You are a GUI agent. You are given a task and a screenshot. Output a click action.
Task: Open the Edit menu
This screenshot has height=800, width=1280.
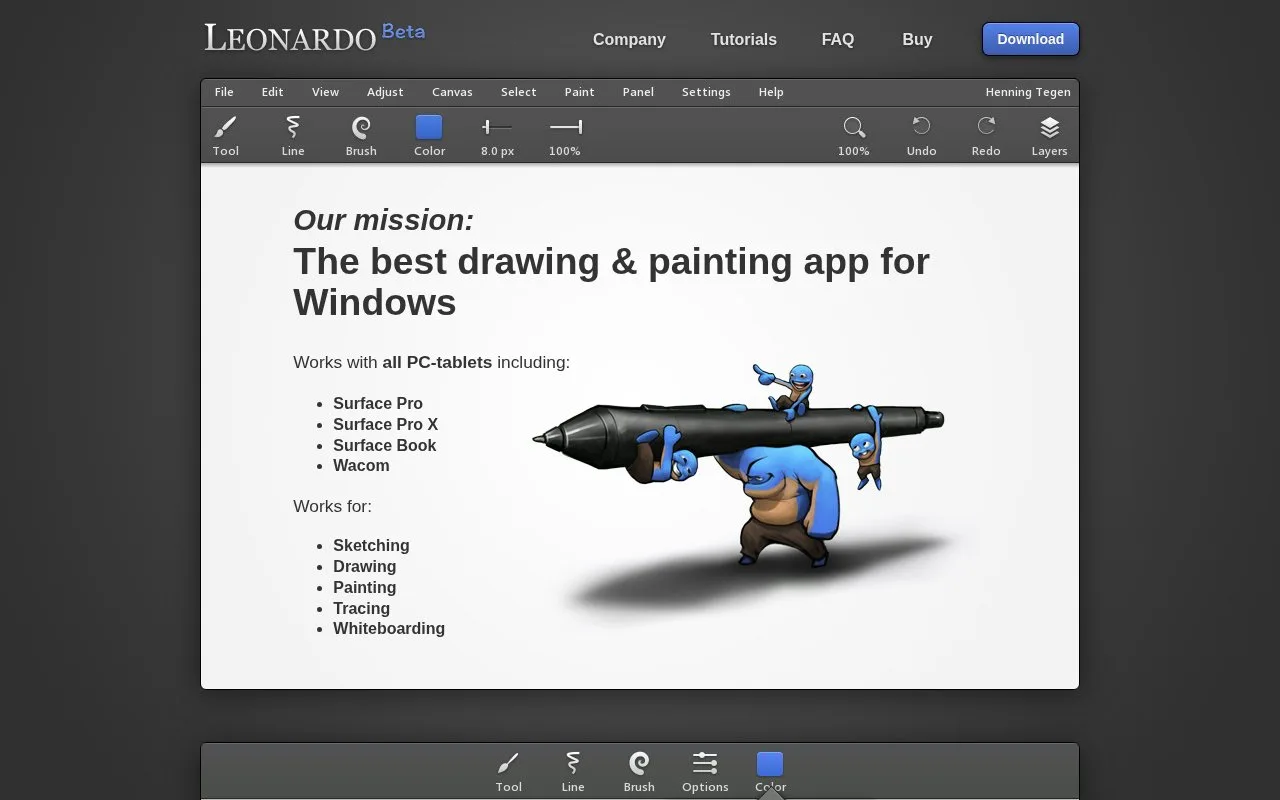273,92
